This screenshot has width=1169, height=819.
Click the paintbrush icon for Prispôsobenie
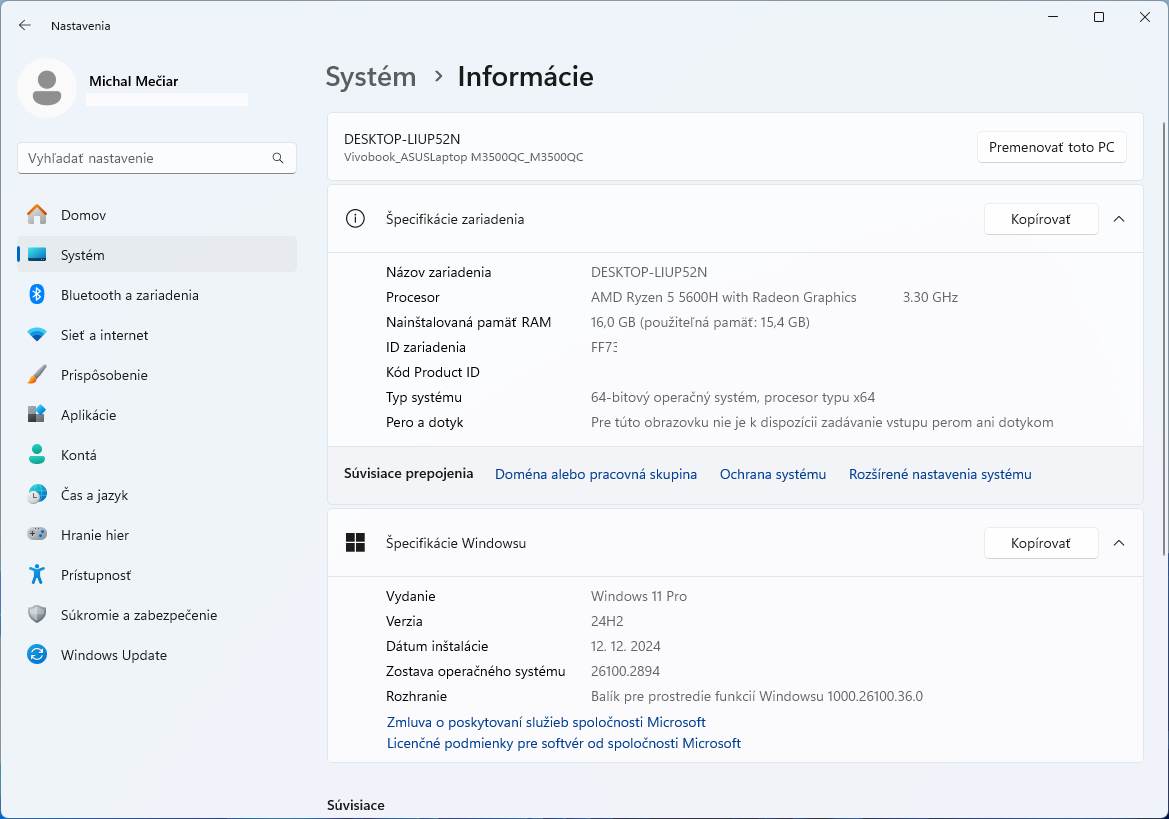tap(37, 375)
